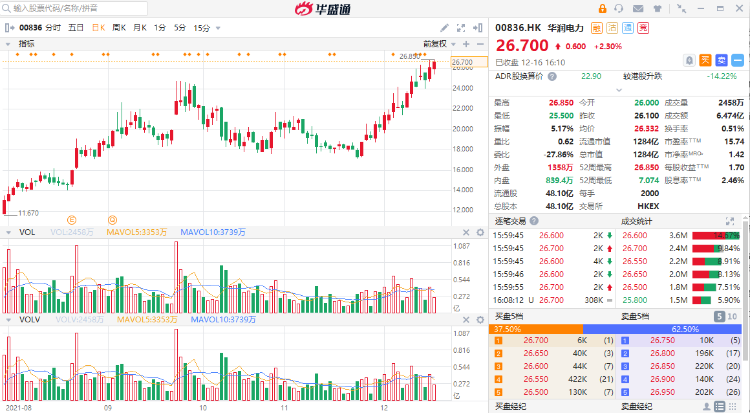The image size is (750, 413).
Task: Switch order book to 5 levels
Action: 719,316
